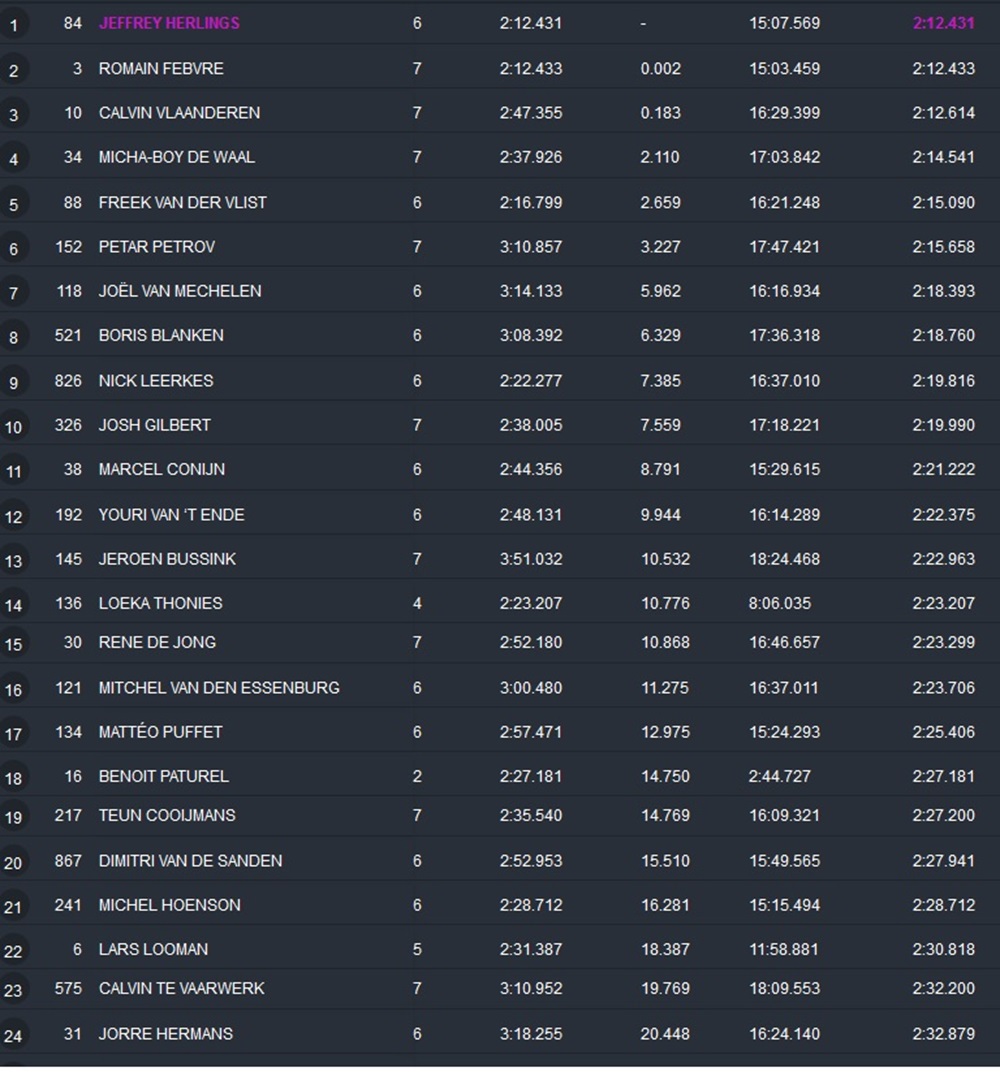Open Benoit Paturel's rider name
1000x1085 pixels.
tap(163, 776)
